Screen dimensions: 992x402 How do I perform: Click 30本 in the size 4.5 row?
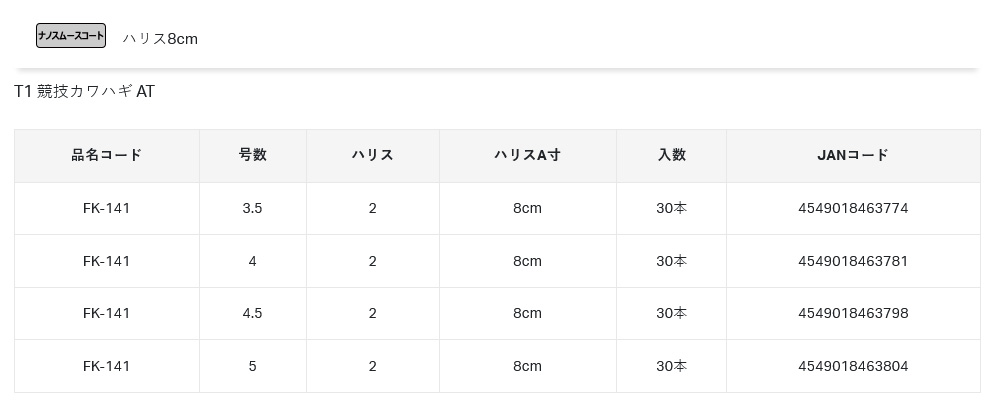click(x=671, y=313)
